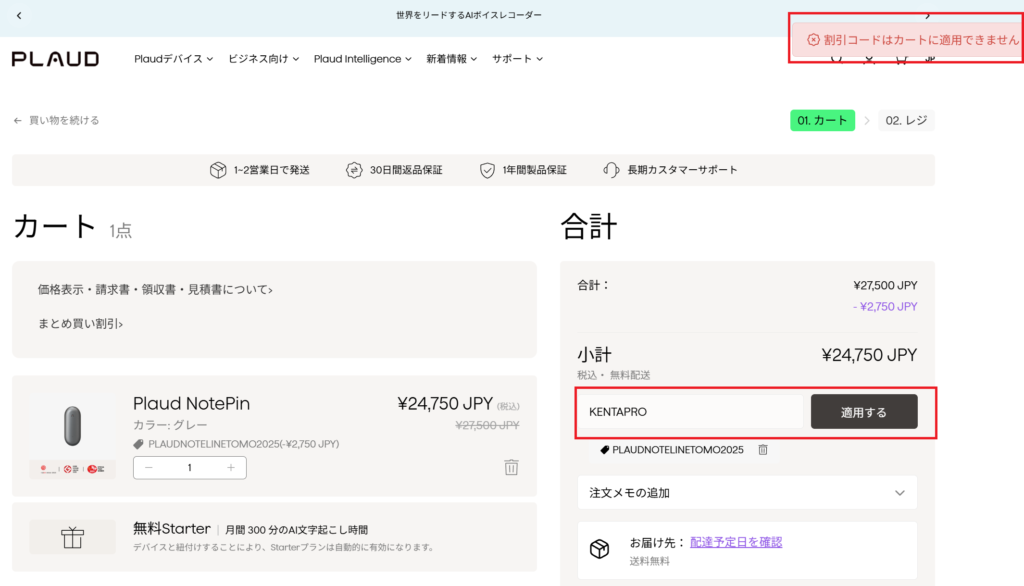Click the ¥24,750 JPY subtotal amount
The width and height of the screenshot is (1024, 586).
pyautogui.click(x=869, y=355)
